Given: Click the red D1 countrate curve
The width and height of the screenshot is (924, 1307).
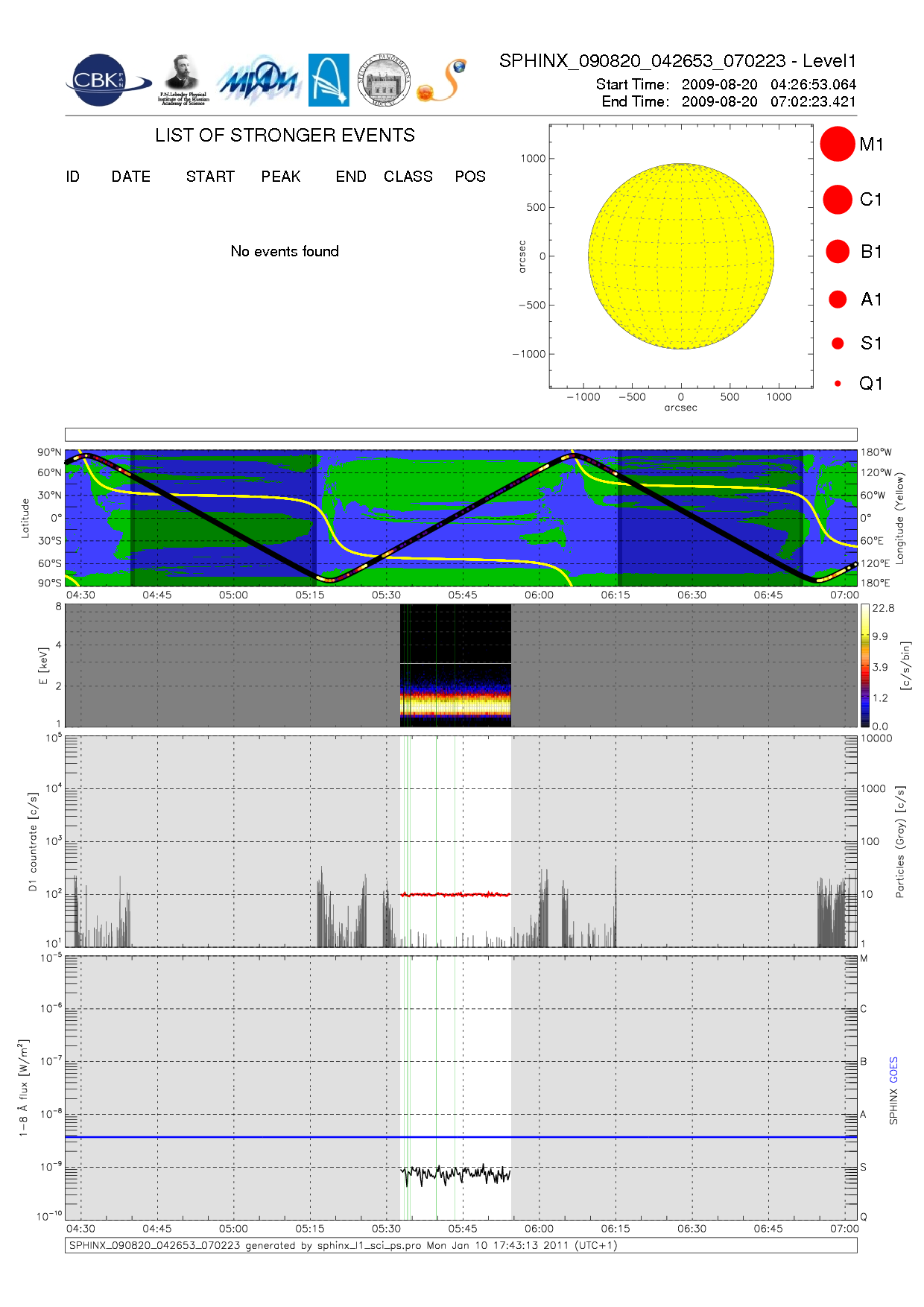Looking at the screenshot, I should [x=455, y=894].
